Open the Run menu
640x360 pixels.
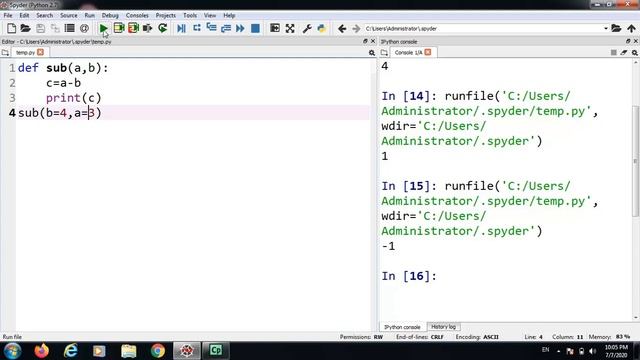point(90,16)
